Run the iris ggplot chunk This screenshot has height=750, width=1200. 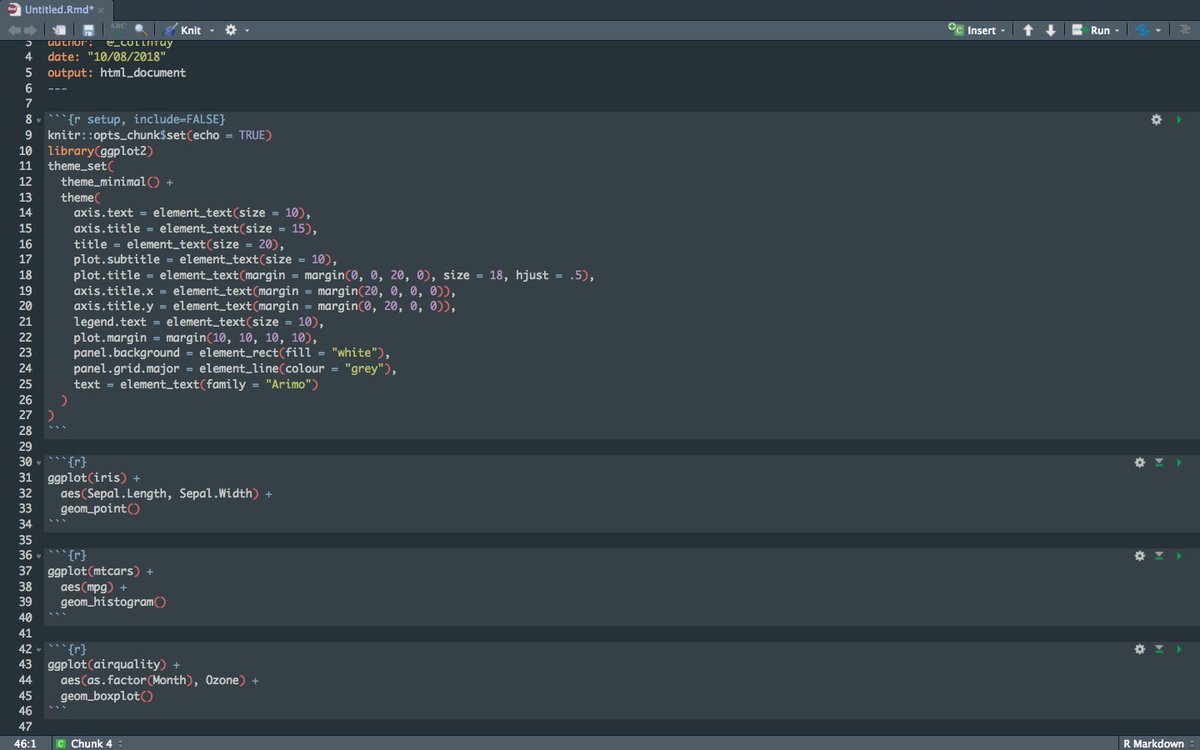point(1180,462)
